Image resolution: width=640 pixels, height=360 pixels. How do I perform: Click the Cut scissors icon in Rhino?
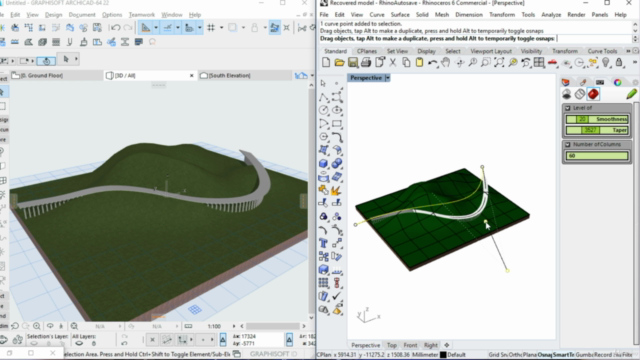393,62
